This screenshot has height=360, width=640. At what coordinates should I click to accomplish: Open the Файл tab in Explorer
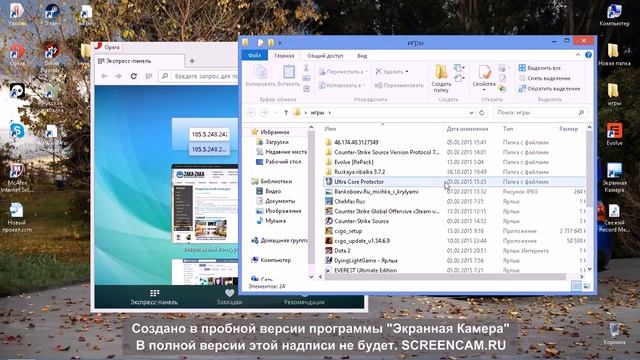(x=255, y=56)
